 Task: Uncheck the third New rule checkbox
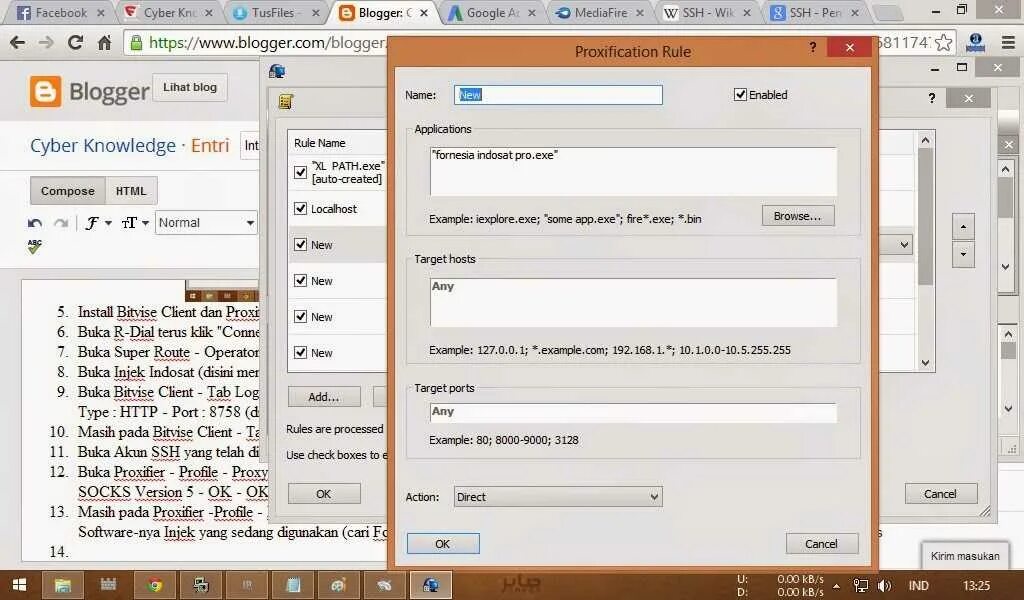click(300, 317)
